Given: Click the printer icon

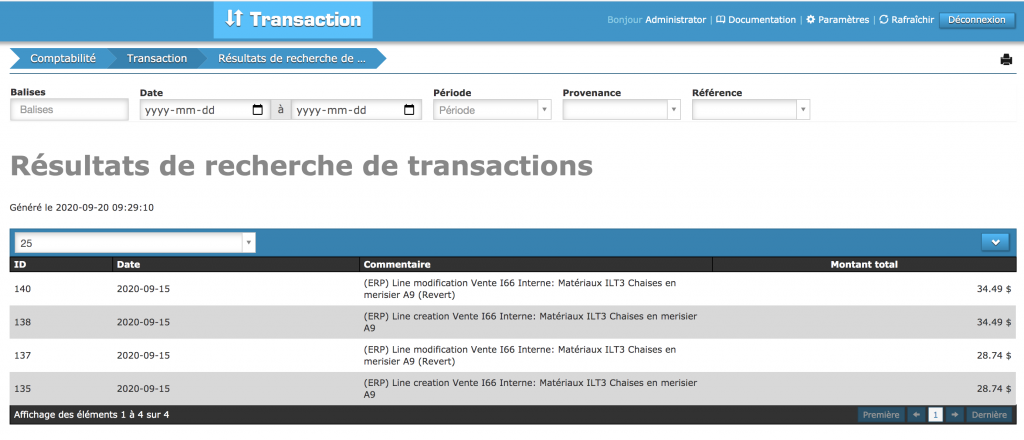Looking at the screenshot, I should pyautogui.click(x=1006, y=60).
